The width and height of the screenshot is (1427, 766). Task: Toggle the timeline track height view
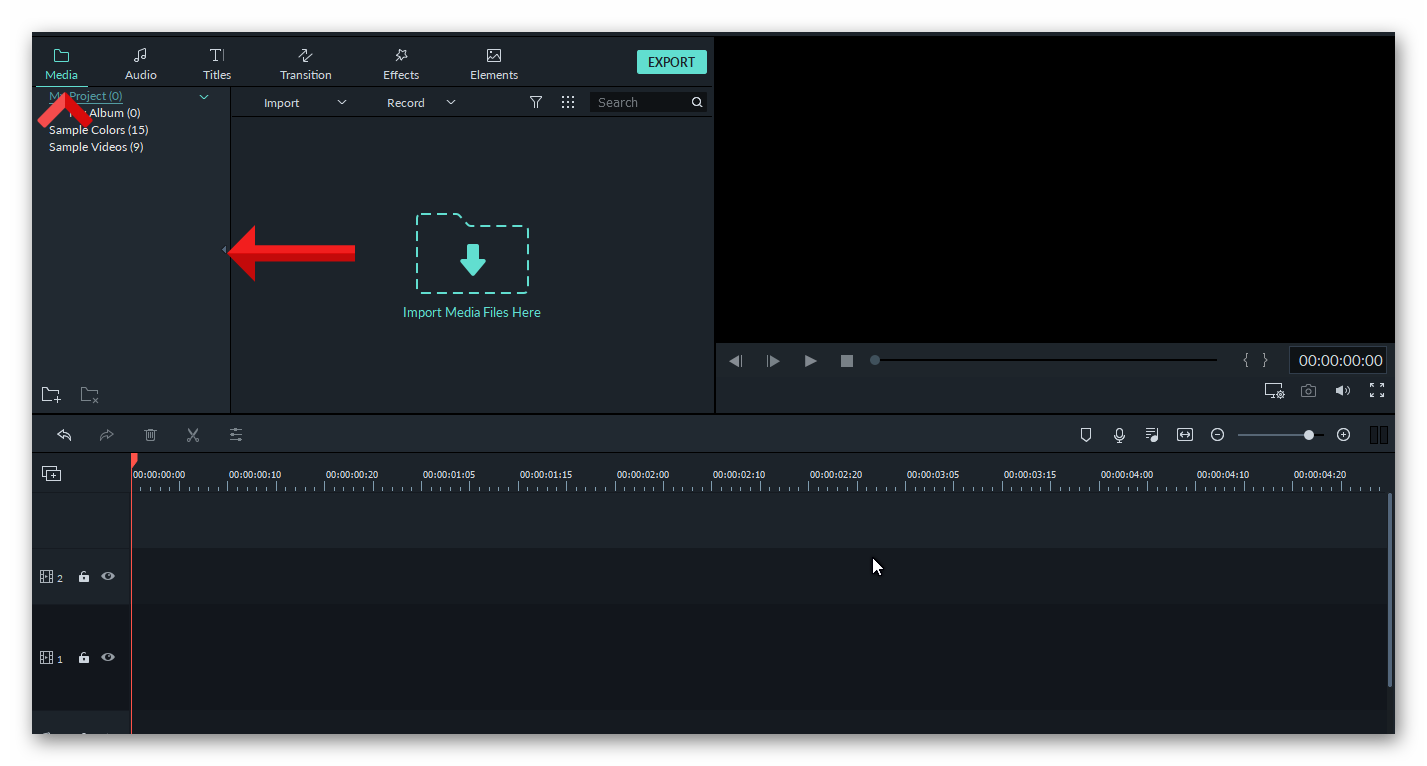click(1379, 435)
